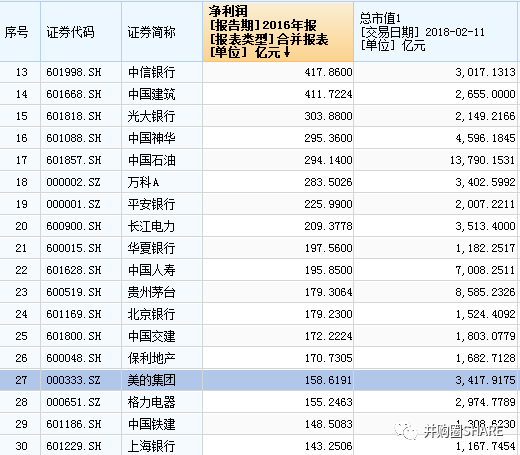Select market value 2,007.2211

(435, 204)
